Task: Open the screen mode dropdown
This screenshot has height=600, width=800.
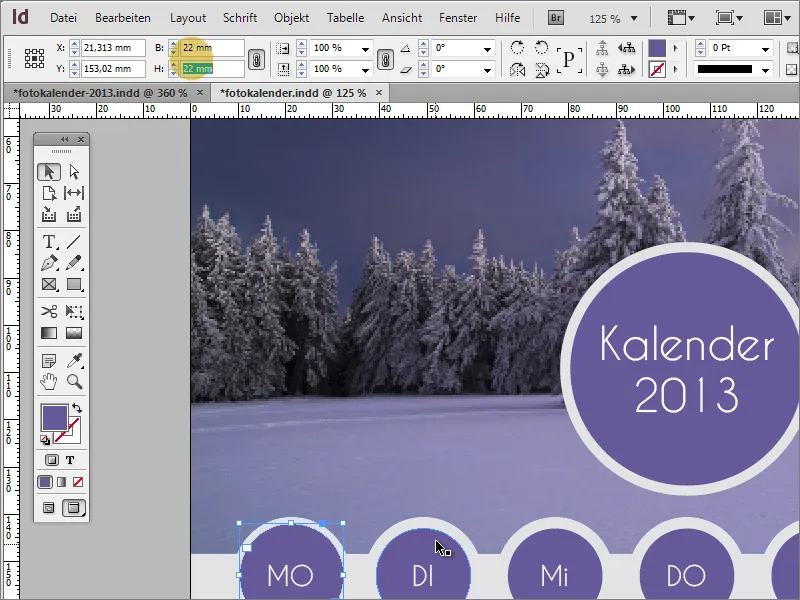Action: click(x=729, y=18)
